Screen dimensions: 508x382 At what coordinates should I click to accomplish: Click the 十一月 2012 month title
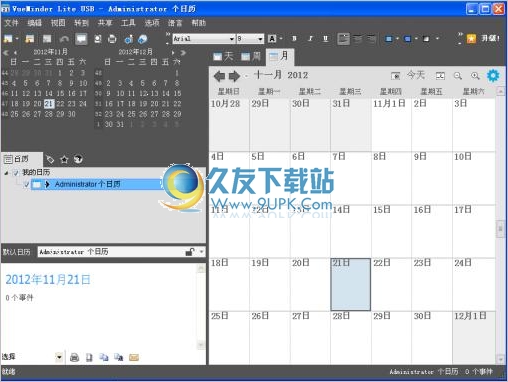pos(281,75)
